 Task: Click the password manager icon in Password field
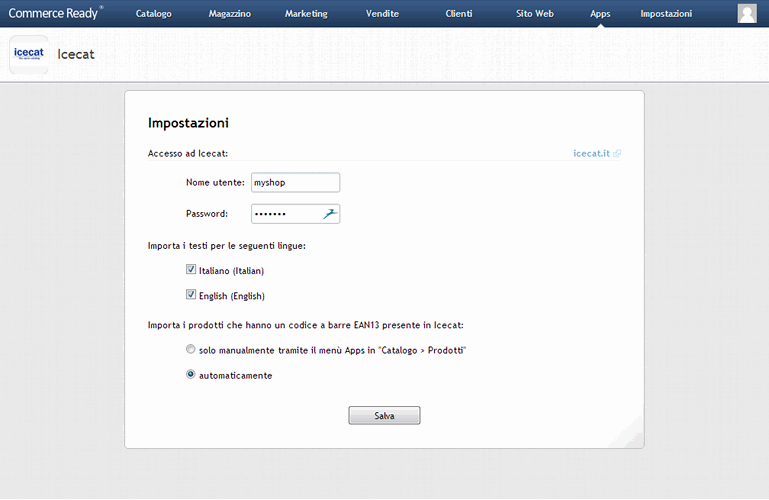click(330, 214)
